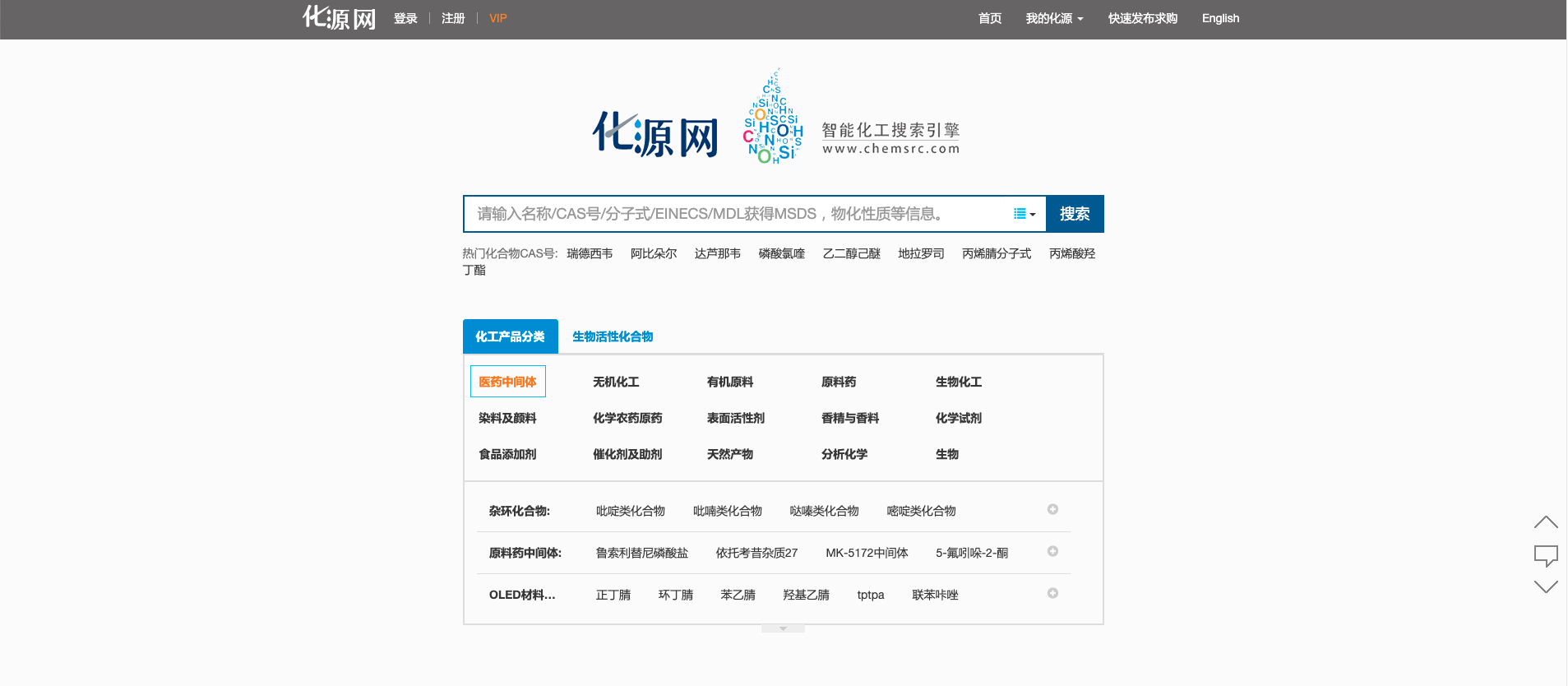This screenshot has height=686, width=1568.
Task: Select the 生物化工 category
Action: (959, 382)
